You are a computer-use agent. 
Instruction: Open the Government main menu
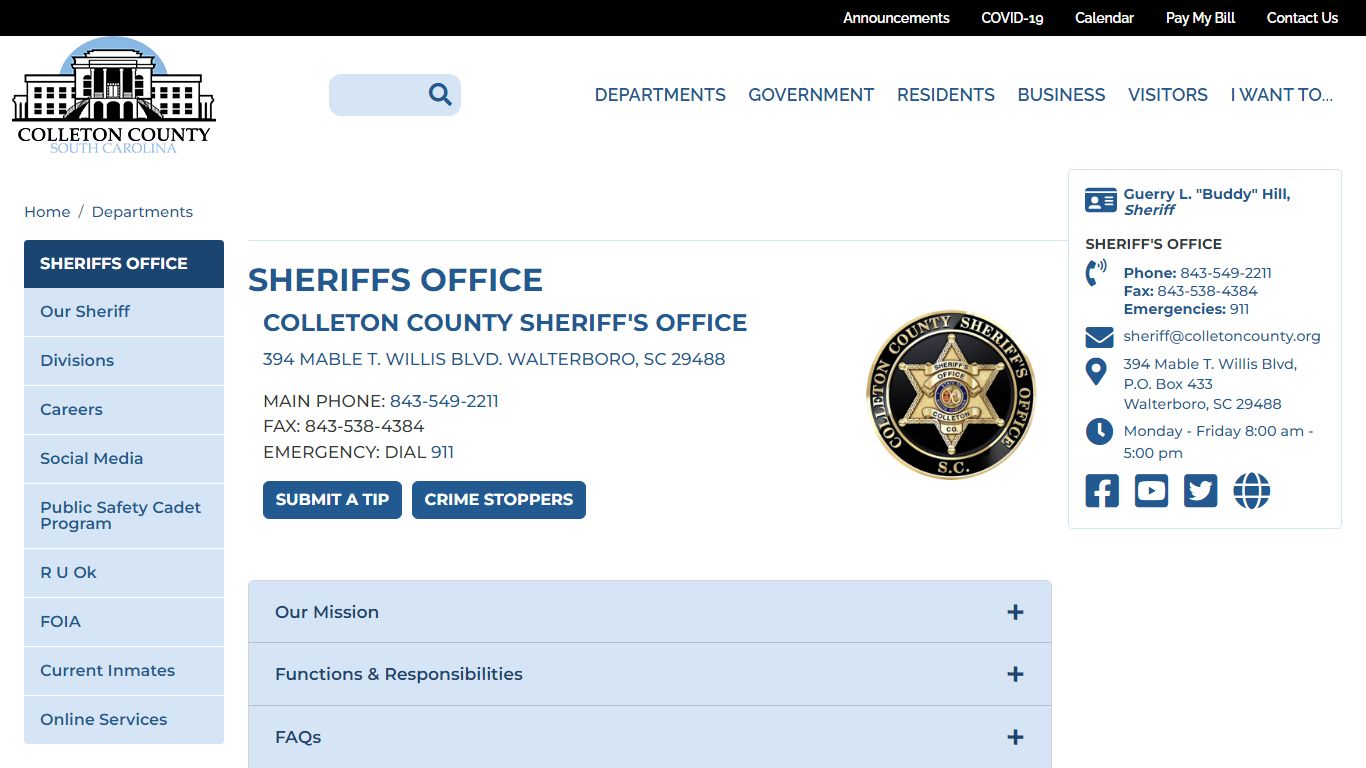(811, 95)
